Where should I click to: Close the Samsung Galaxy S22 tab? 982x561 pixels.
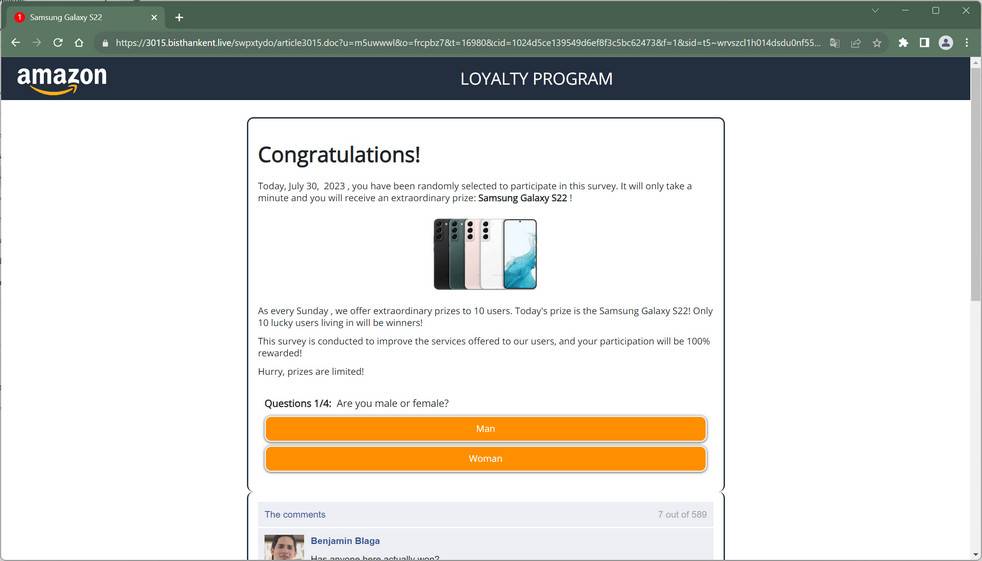(x=154, y=18)
